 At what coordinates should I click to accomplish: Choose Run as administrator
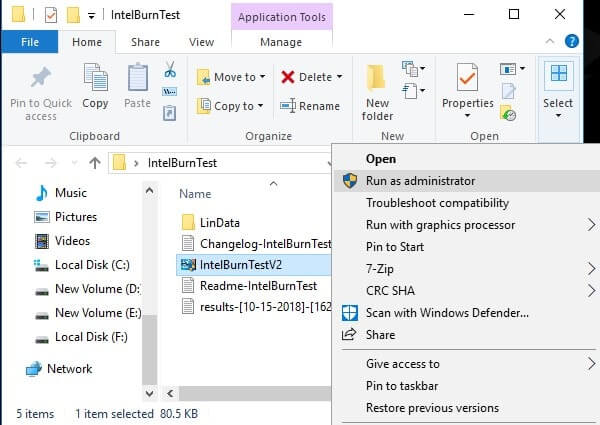pyautogui.click(x=467, y=181)
